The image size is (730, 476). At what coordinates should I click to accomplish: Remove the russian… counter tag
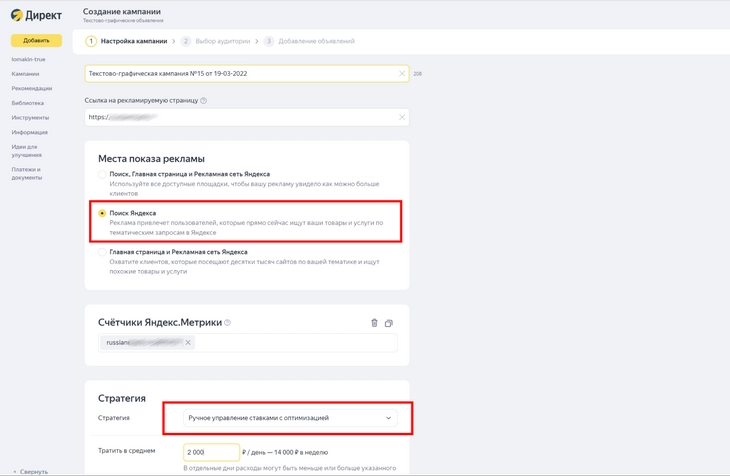tap(188, 342)
